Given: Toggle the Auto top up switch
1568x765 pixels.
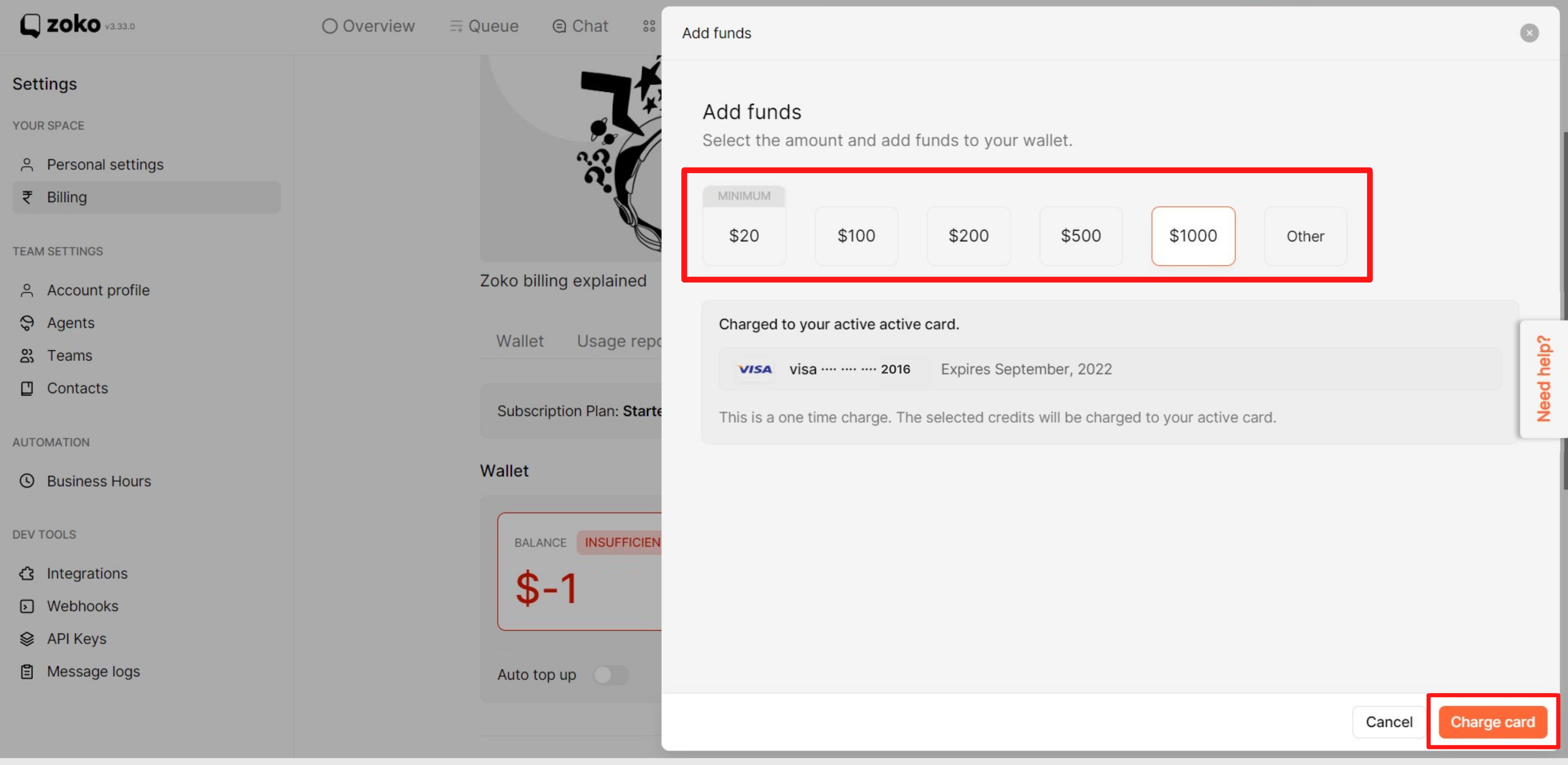Looking at the screenshot, I should (x=611, y=674).
